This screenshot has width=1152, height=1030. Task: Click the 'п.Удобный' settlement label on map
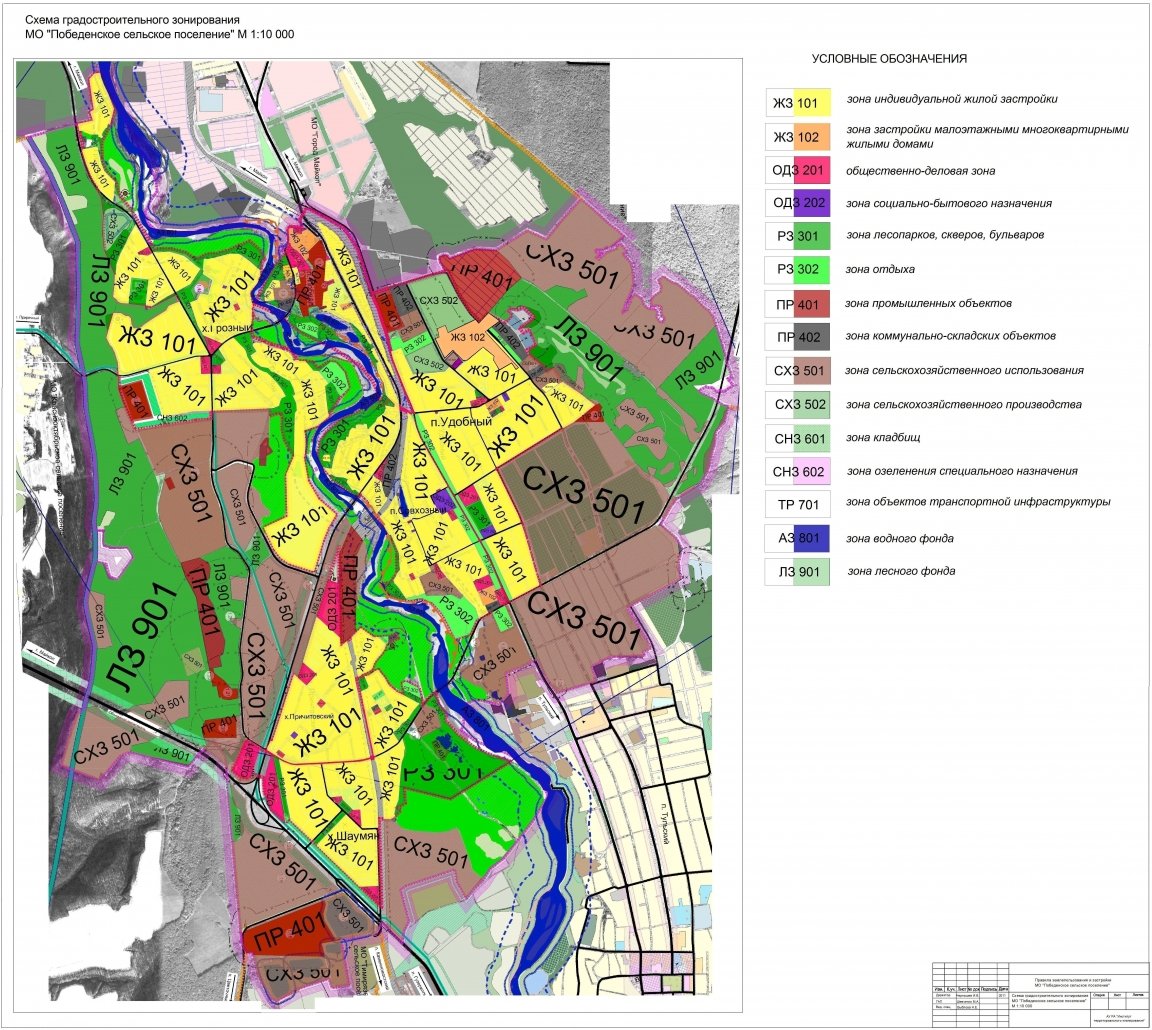point(461,422)
